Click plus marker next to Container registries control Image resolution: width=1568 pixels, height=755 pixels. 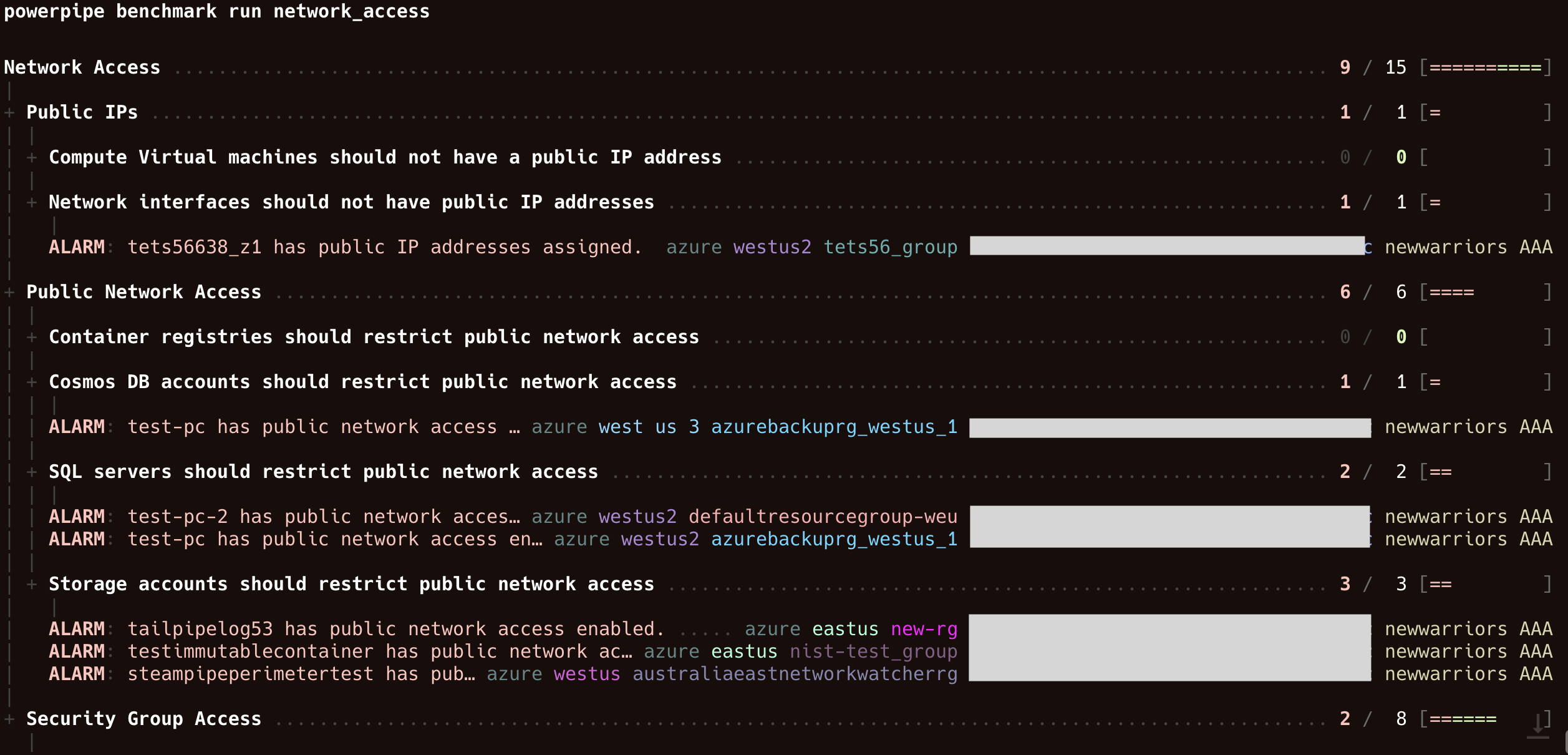point(32,338)
